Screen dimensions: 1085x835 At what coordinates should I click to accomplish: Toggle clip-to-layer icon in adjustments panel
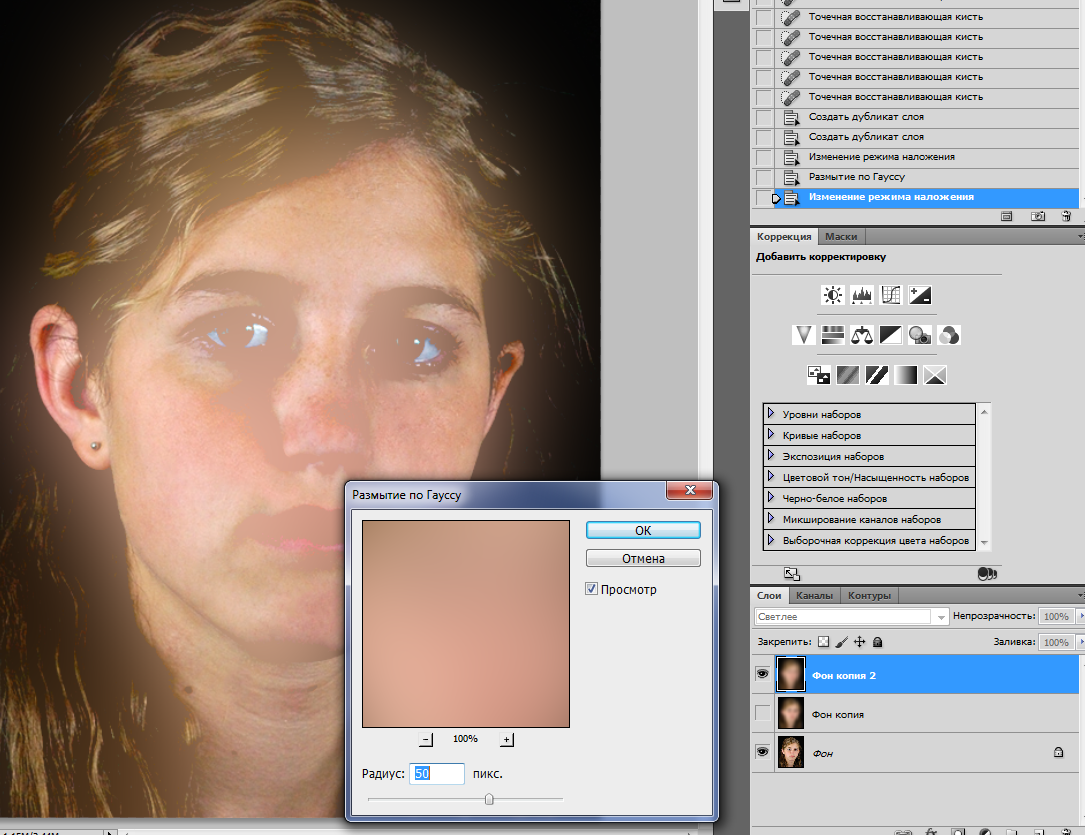tap(987, 574)
